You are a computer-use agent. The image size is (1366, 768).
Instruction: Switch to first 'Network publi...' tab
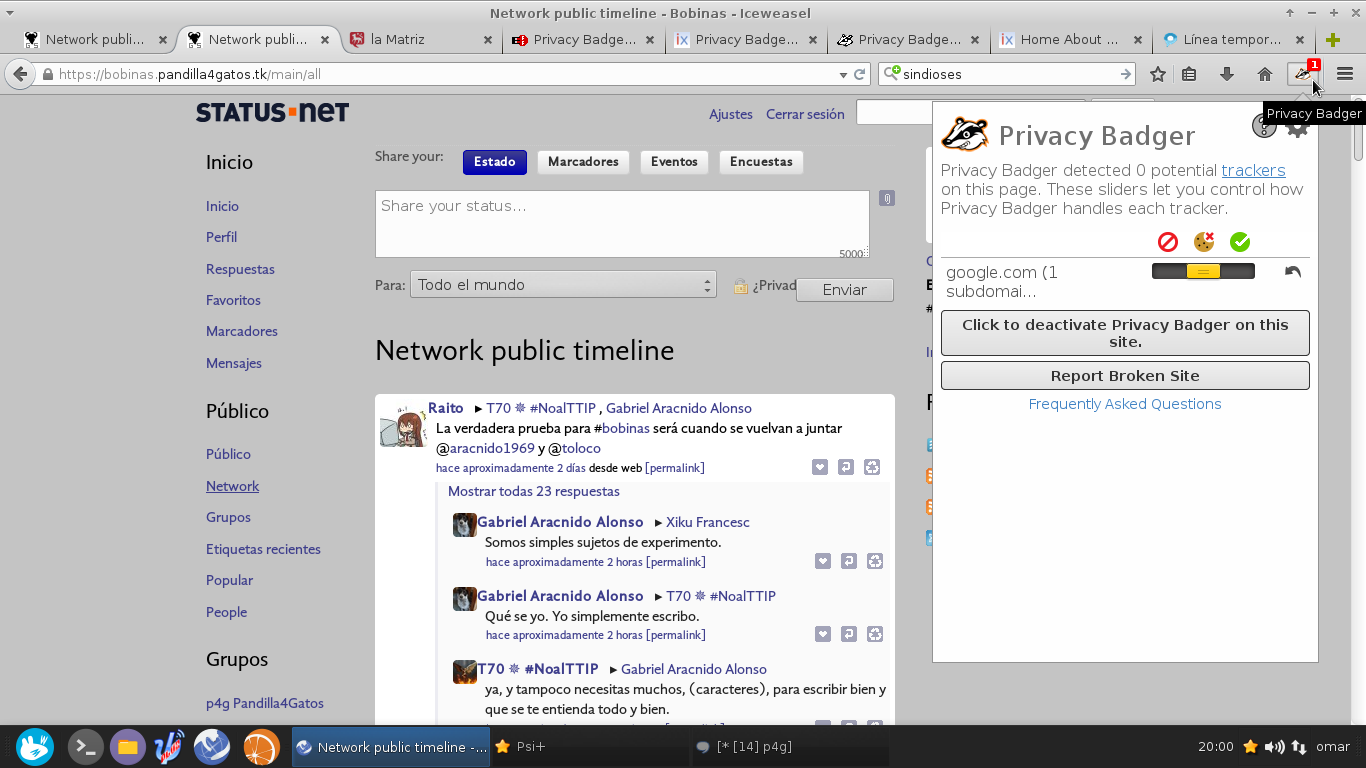click(x=95, y=40)
